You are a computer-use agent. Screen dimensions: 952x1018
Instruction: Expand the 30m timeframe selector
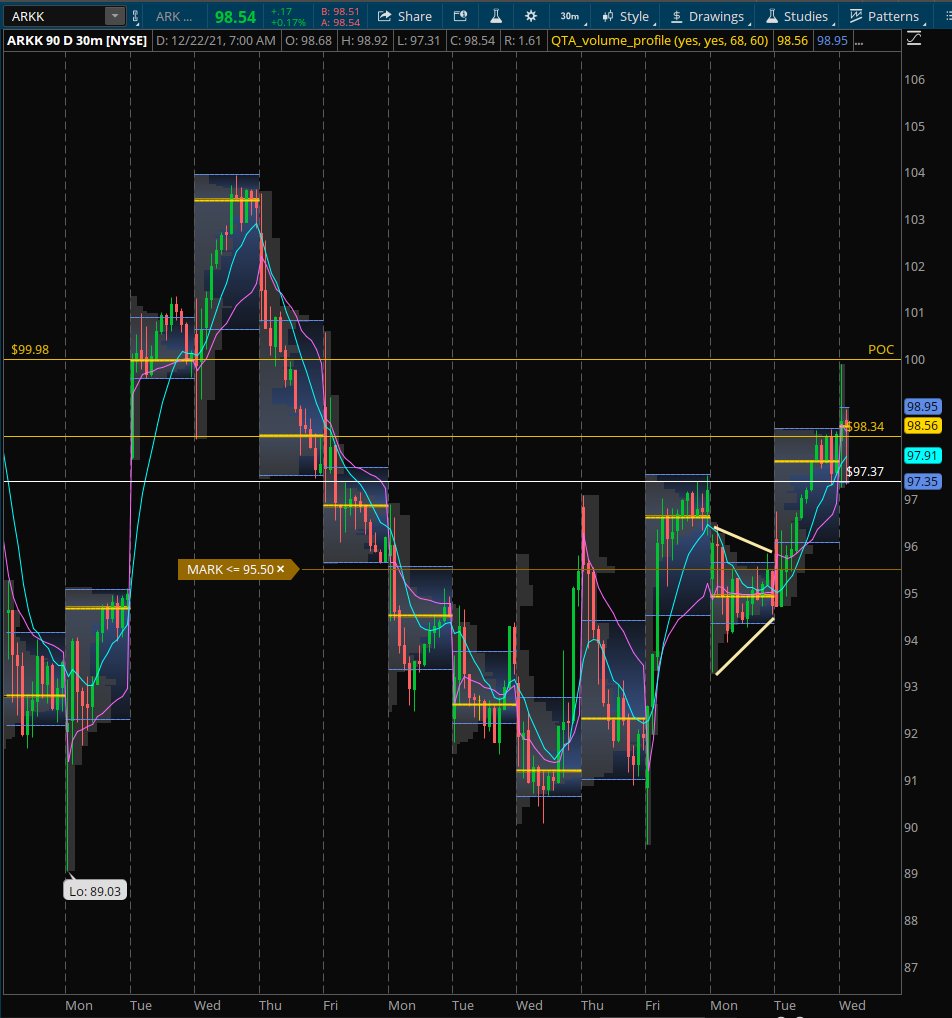pyautogui.click(x=570, y=16)
